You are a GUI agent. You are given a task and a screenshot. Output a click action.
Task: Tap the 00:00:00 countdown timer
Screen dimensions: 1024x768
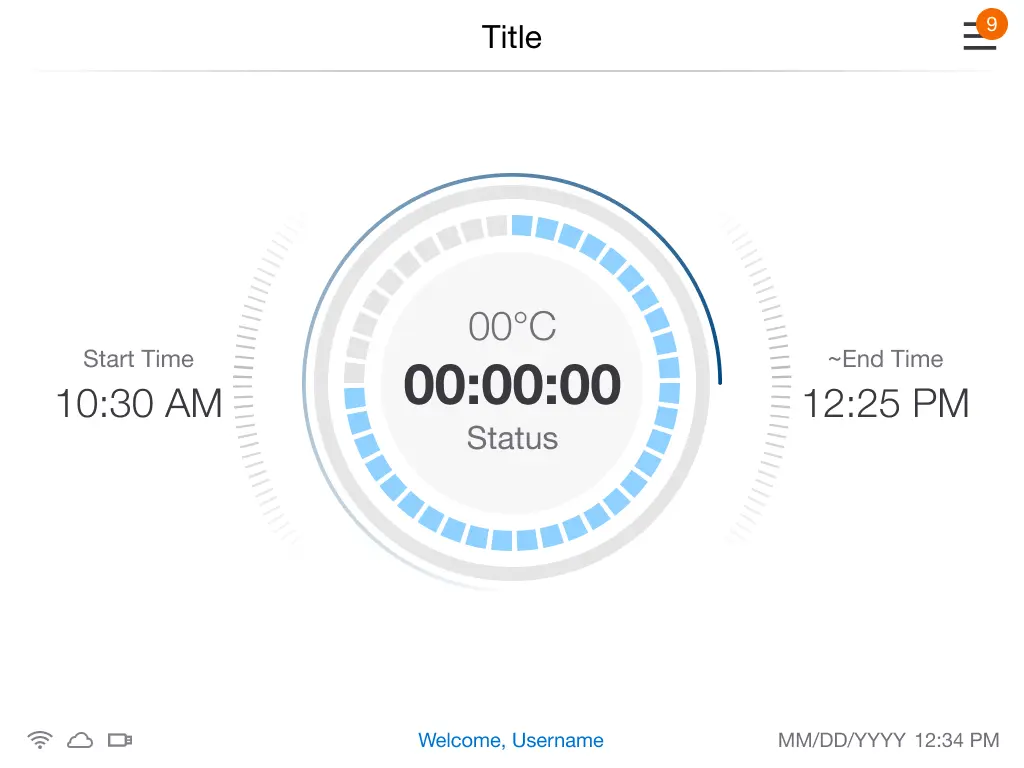512,385
